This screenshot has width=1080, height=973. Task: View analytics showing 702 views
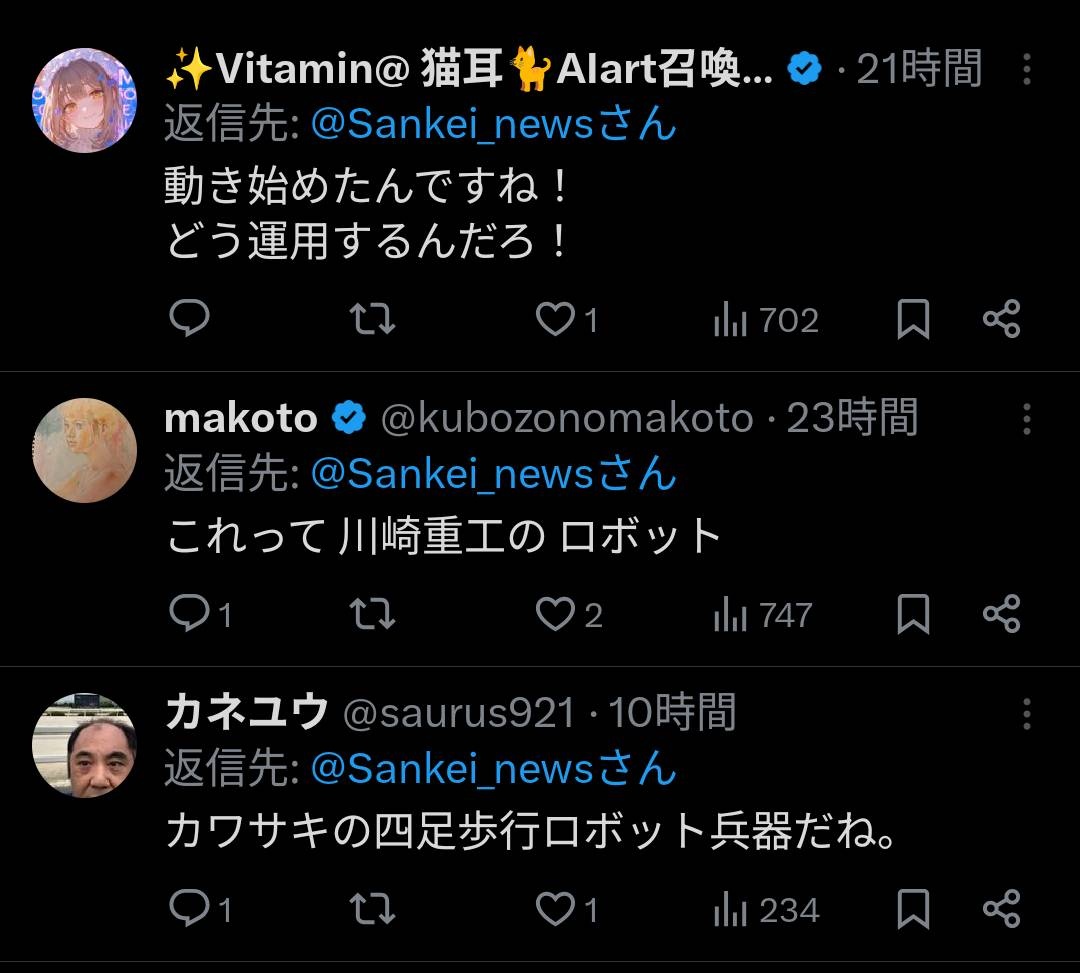pyautogui.click(x=766, y=320)
